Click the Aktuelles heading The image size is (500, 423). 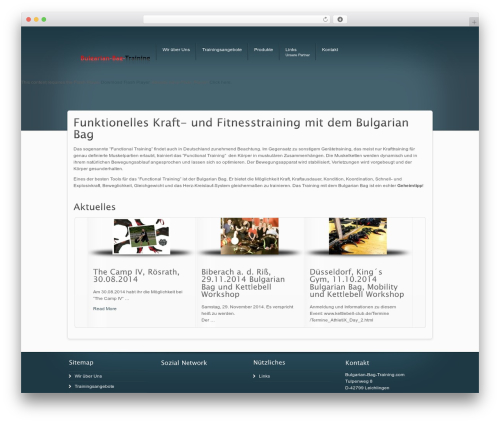click(94, 207)
